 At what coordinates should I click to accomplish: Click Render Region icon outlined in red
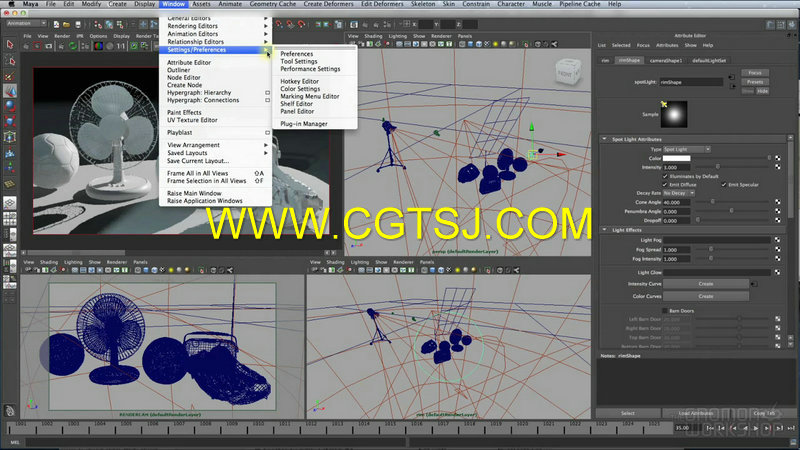(37, 46)
